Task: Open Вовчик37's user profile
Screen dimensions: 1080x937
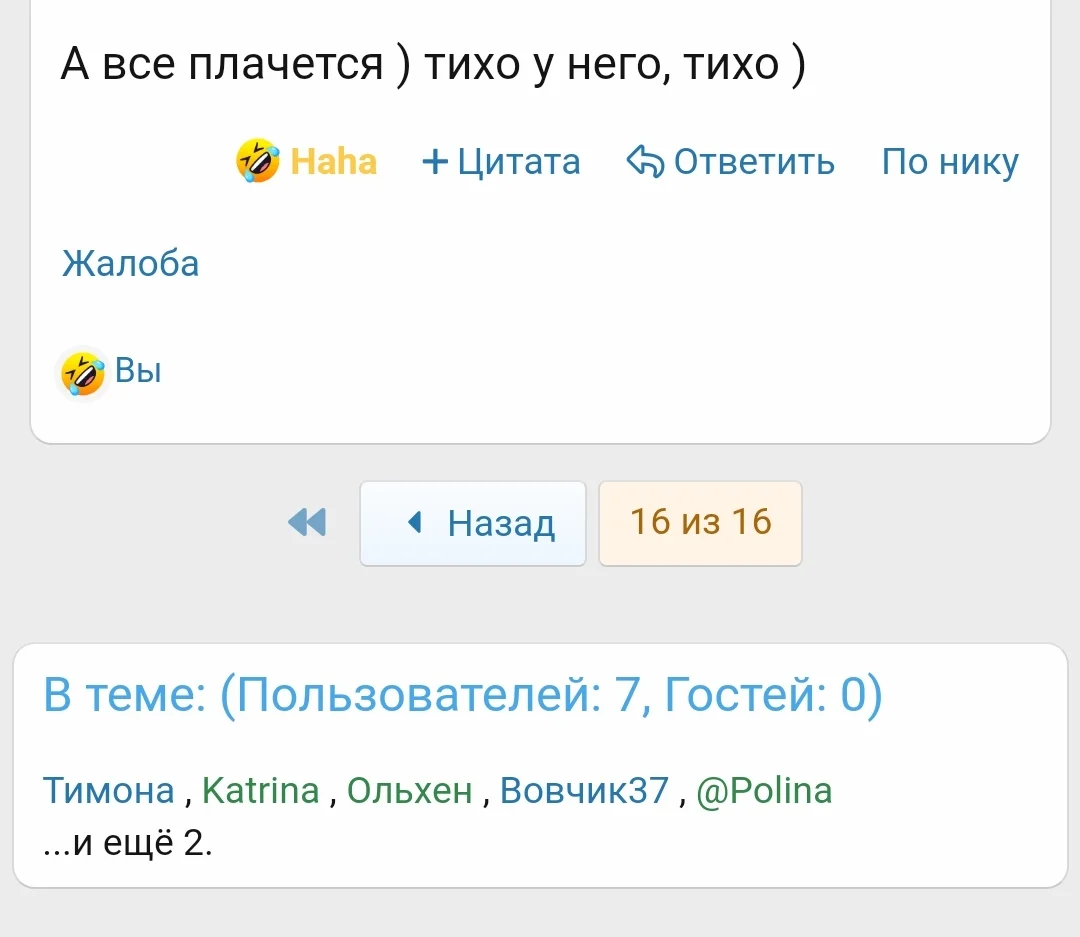Action: pyautogui.click(x=583, y=791)
